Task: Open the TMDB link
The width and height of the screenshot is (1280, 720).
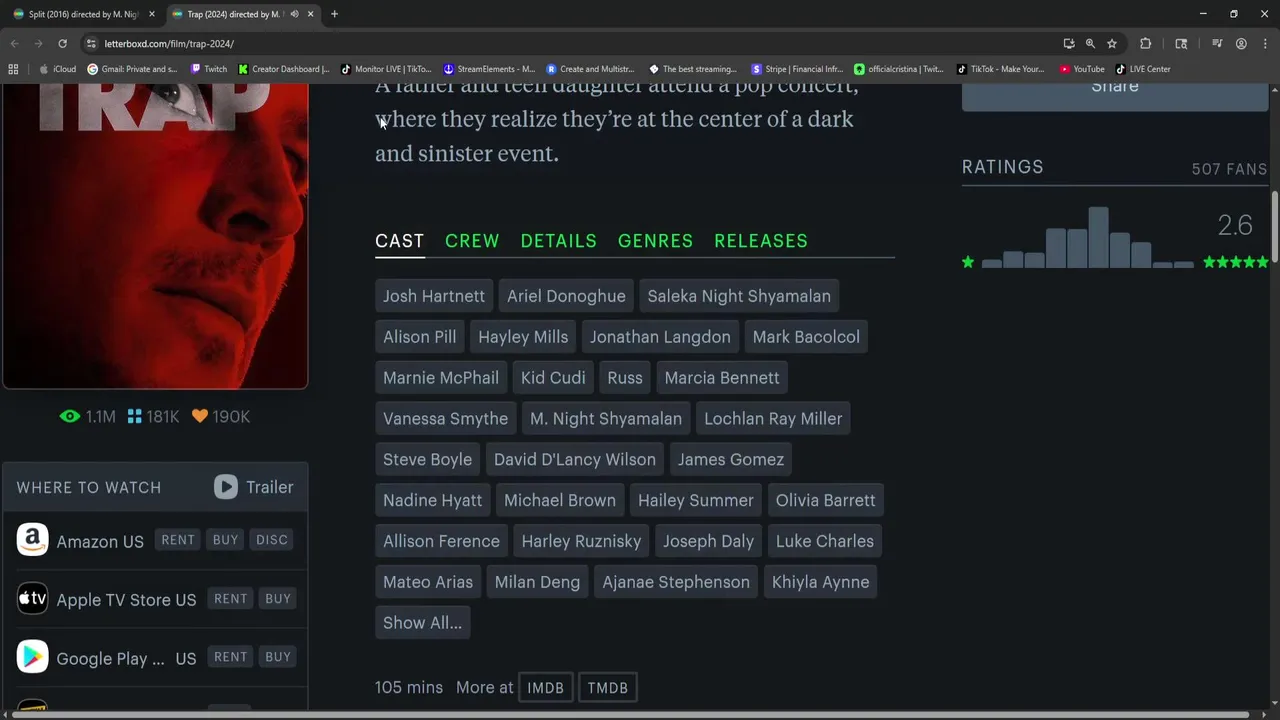Action: (x=608, y=688)
